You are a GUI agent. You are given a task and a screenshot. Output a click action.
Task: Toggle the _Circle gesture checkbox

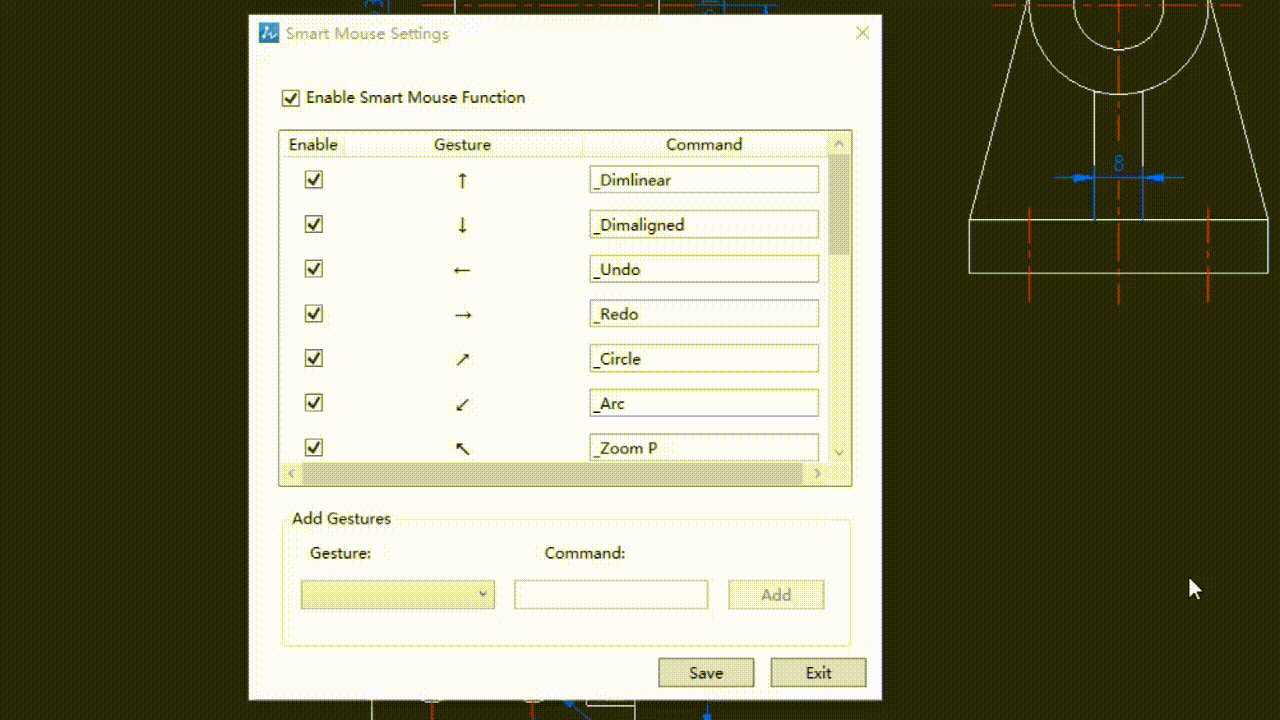314,358
